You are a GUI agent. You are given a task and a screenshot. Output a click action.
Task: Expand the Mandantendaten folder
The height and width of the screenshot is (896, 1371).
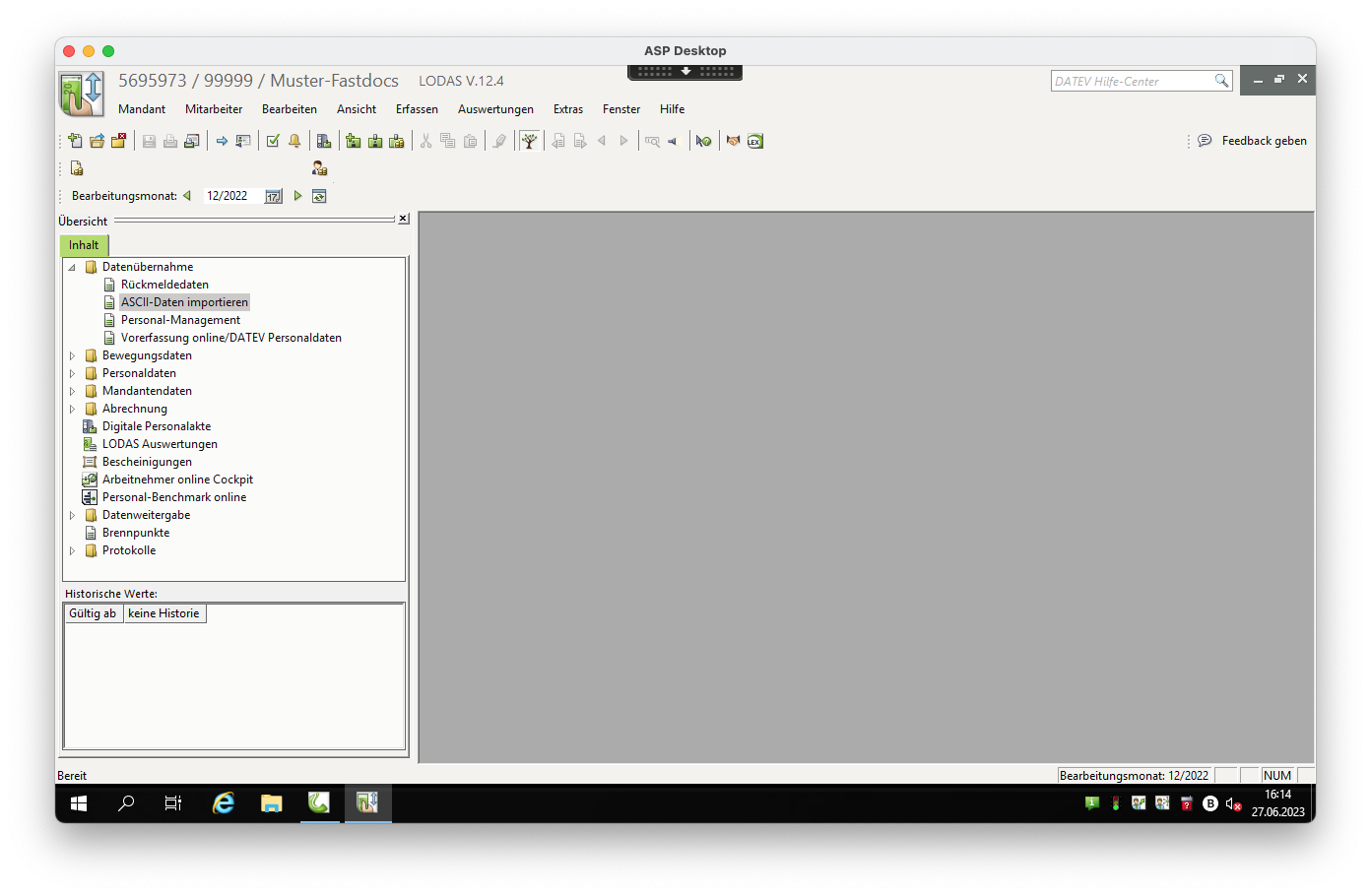click(x=72, y=391)
